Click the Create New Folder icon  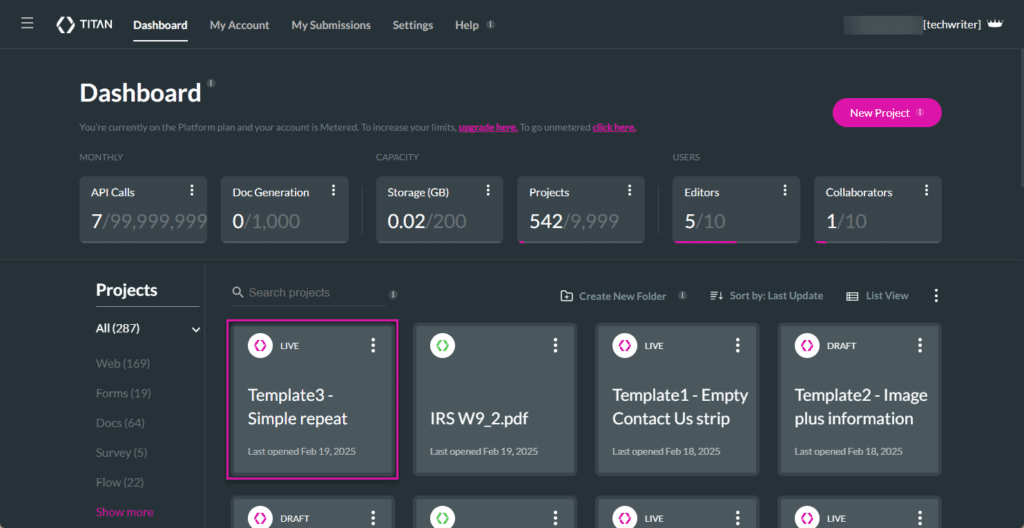(x=567, y=296)
